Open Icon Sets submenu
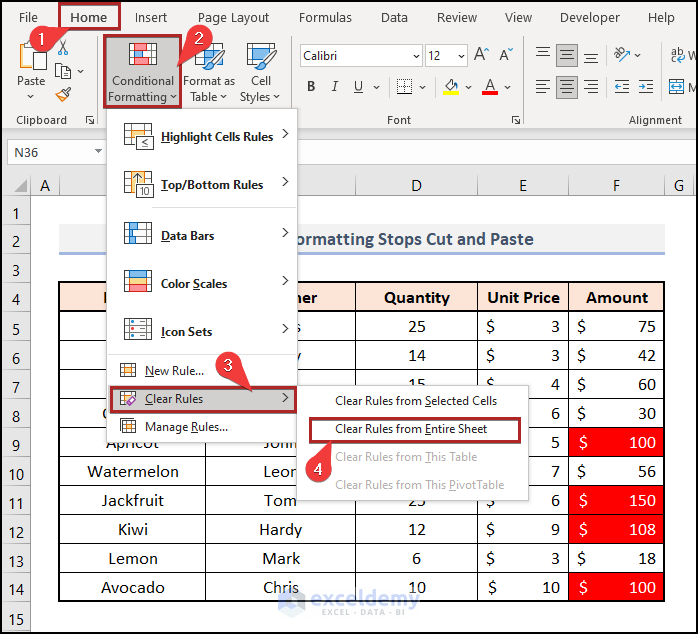The image size is (698, 634). point(203,331)
